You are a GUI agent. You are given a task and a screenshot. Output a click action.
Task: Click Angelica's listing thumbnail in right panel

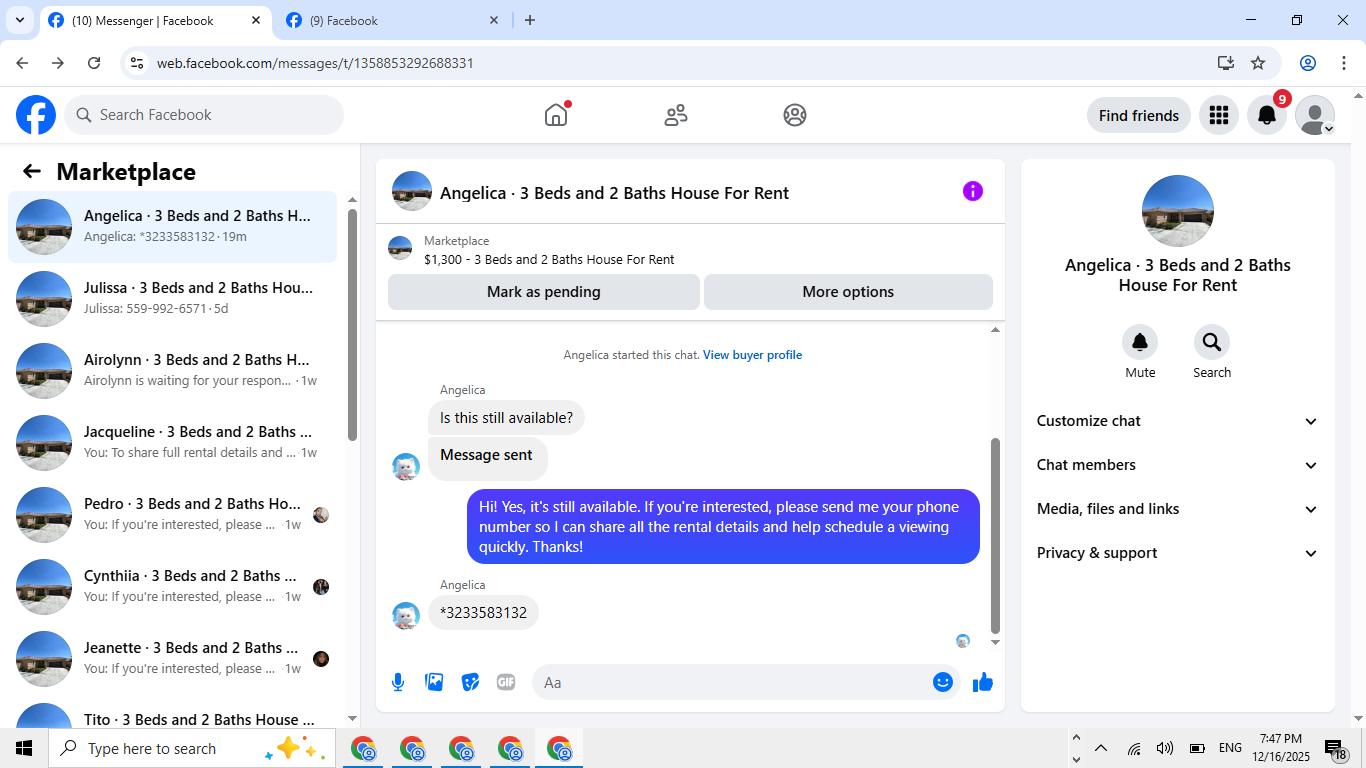[x=1178, y=211]
